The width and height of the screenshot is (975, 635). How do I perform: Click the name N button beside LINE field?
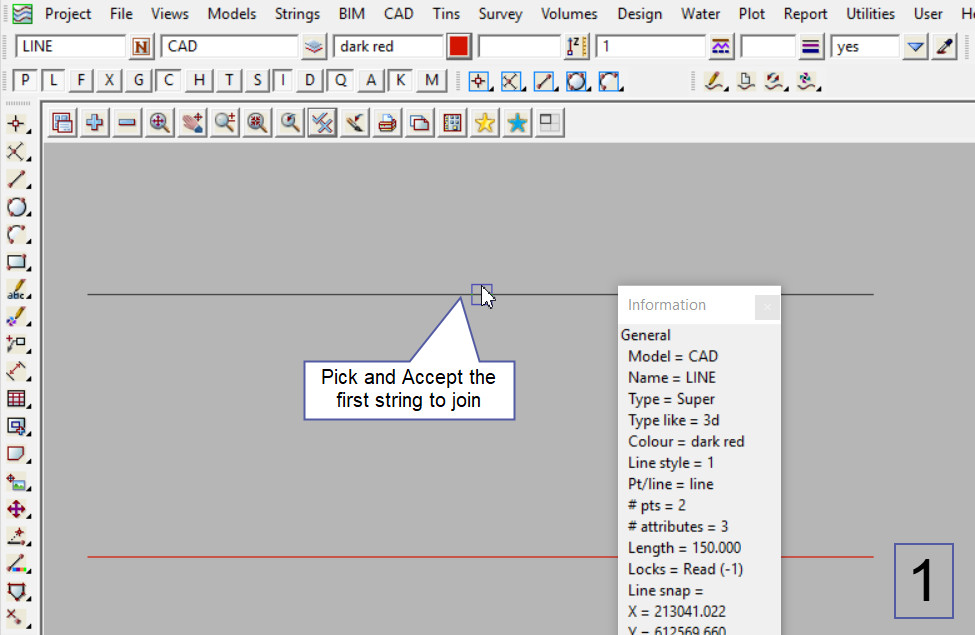click(x=142, y=47)
